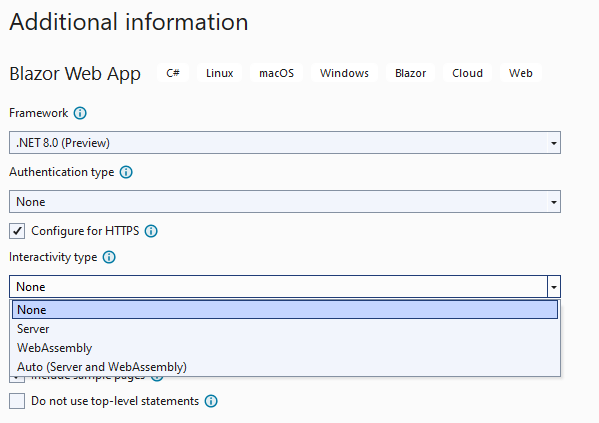Image resolution: width=599 pixels, height=423 pixels.
Task: Click the Authentication type info icon
Action: (126, 172)
